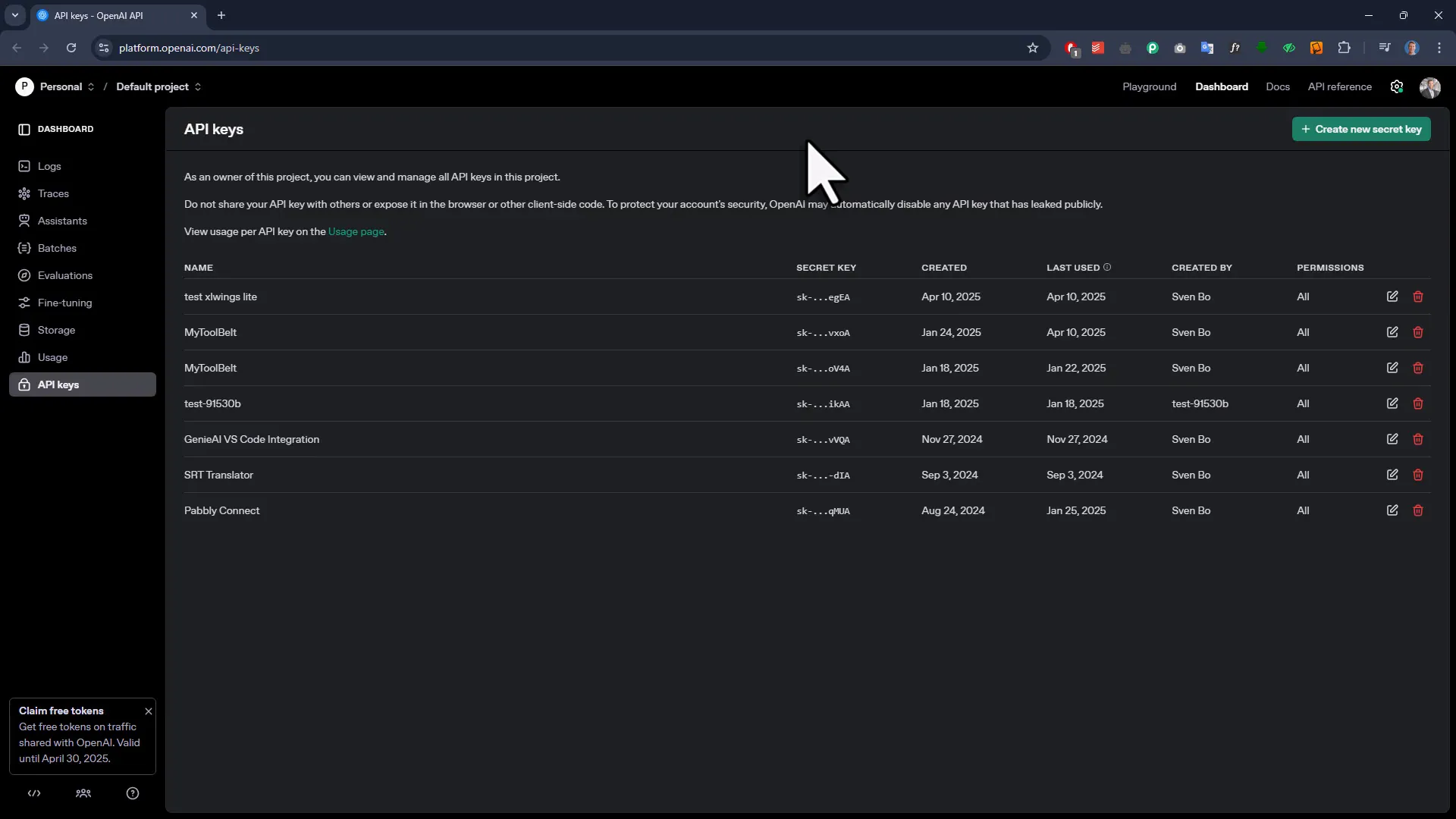The width and height of the screenshot is (1456, 819).
Task: Open the Storage section
Action: (55, 330)
